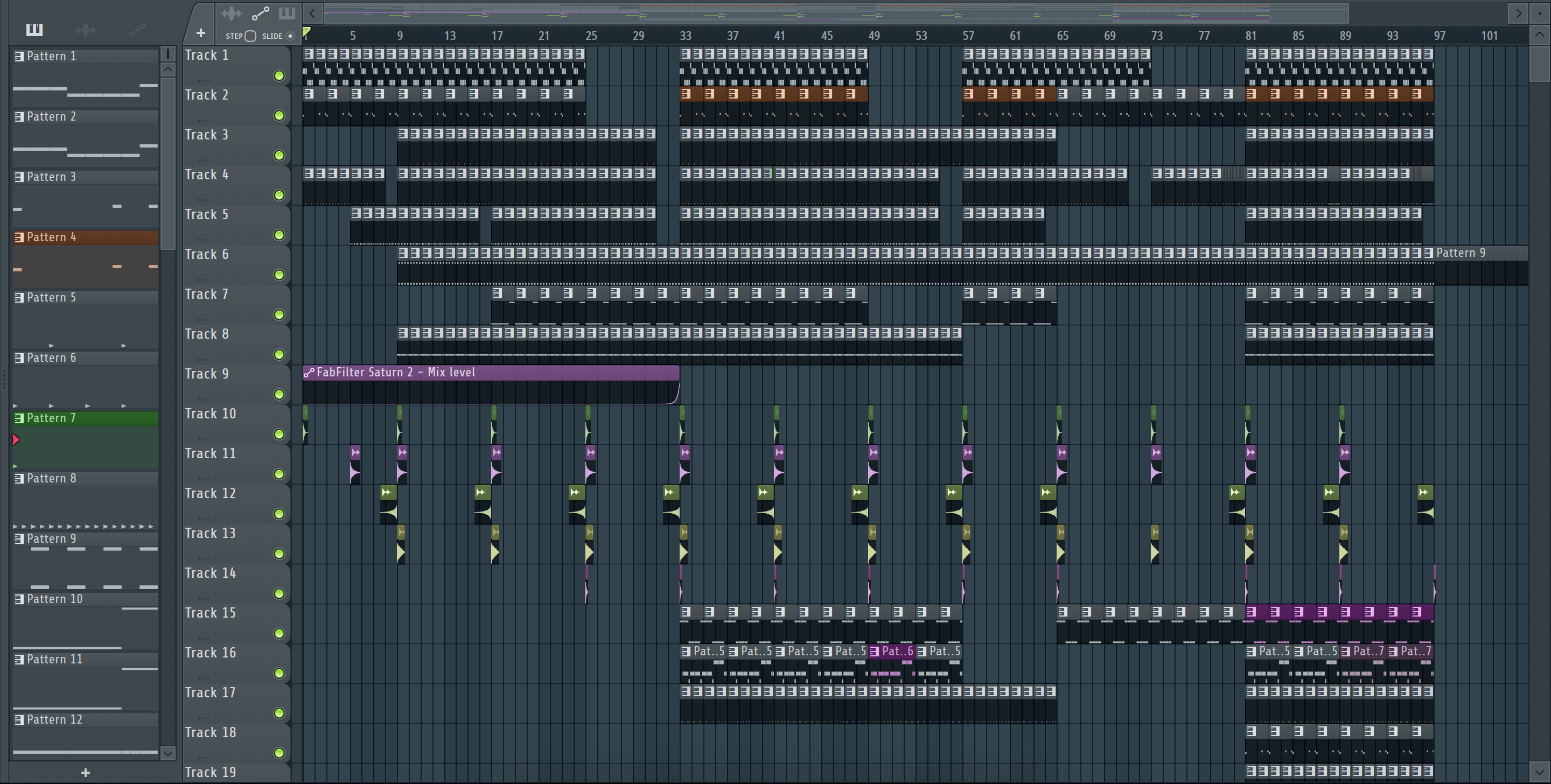This screenshot has width=1551, height=784.
Task: Show automation clips filter in picker panel
Action: click(137, 30)
